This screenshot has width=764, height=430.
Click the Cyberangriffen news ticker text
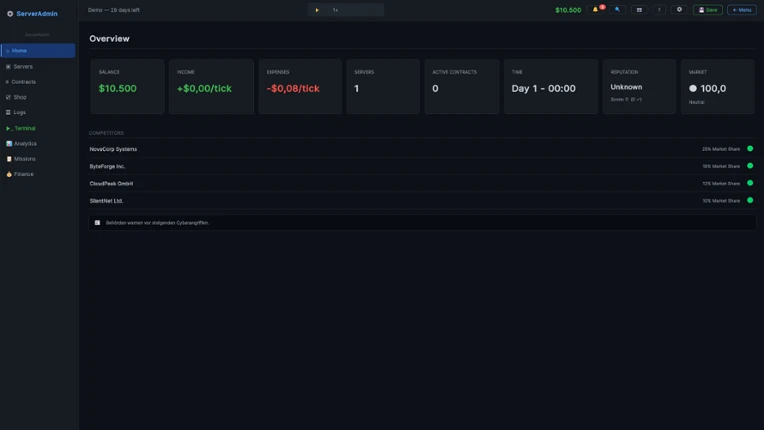pyautogui.click(x=157, y=223)
